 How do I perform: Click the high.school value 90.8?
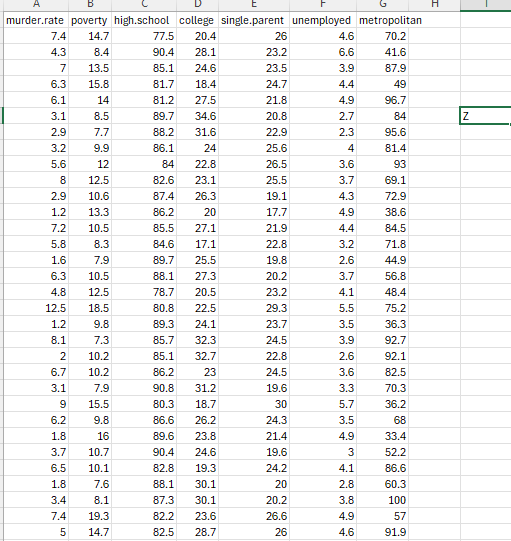(x=144, y=388)
